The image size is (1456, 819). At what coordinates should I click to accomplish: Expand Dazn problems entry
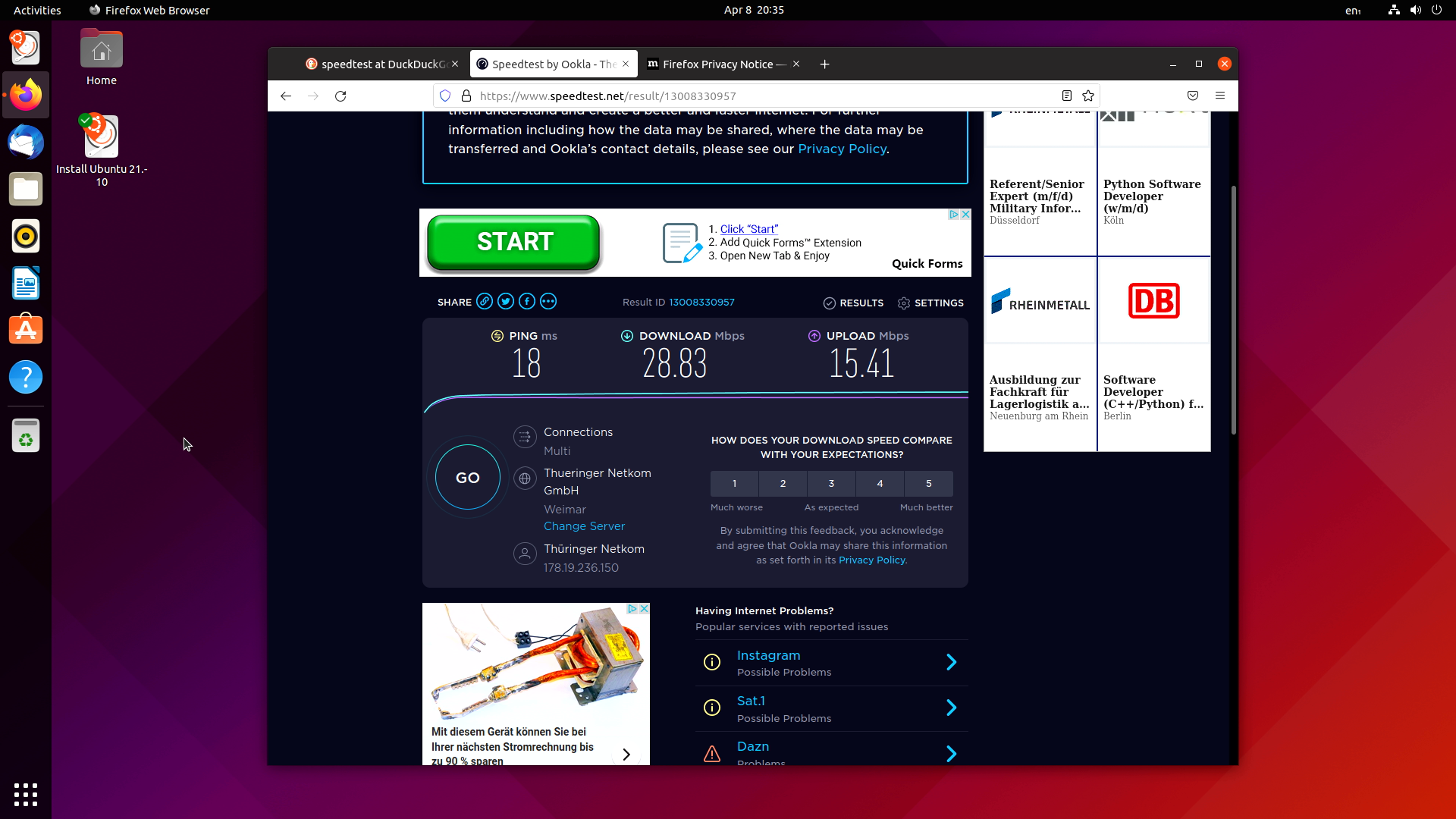point(951,753)
